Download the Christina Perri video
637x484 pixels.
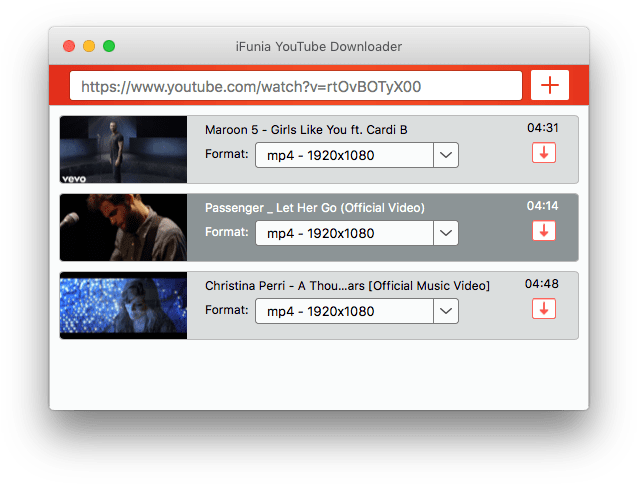pos(543,309)
